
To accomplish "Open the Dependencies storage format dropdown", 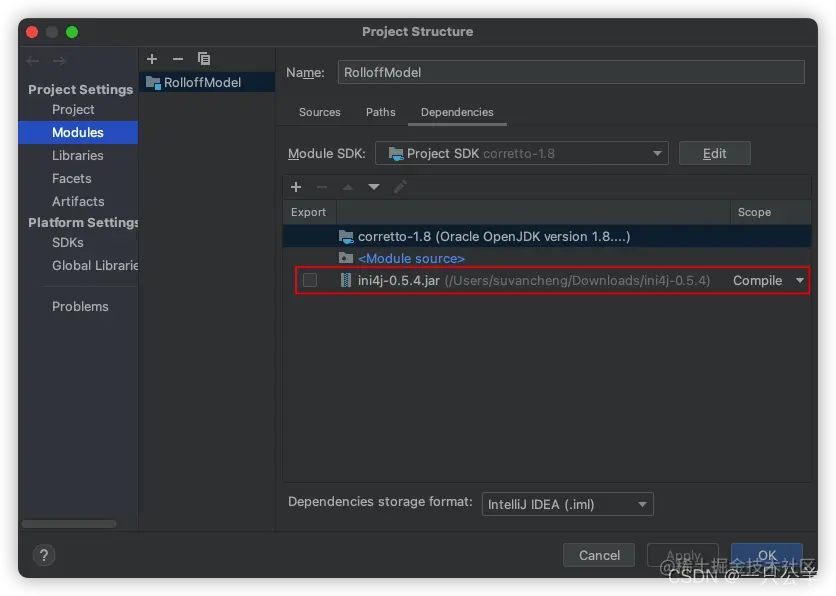I will pos(568,504).
